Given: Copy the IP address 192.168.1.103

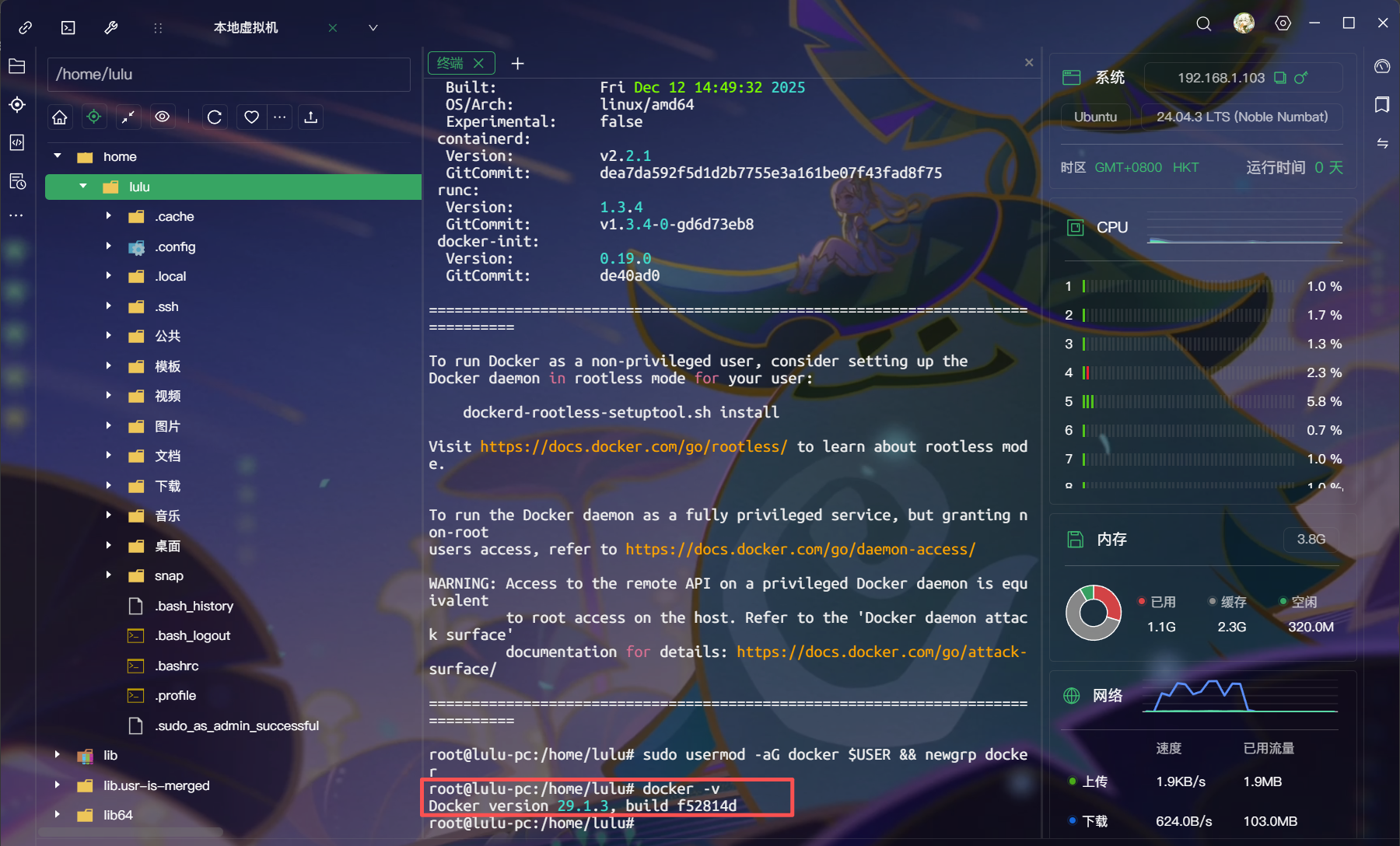Looking at the screenshot, I should [1279, 78].
